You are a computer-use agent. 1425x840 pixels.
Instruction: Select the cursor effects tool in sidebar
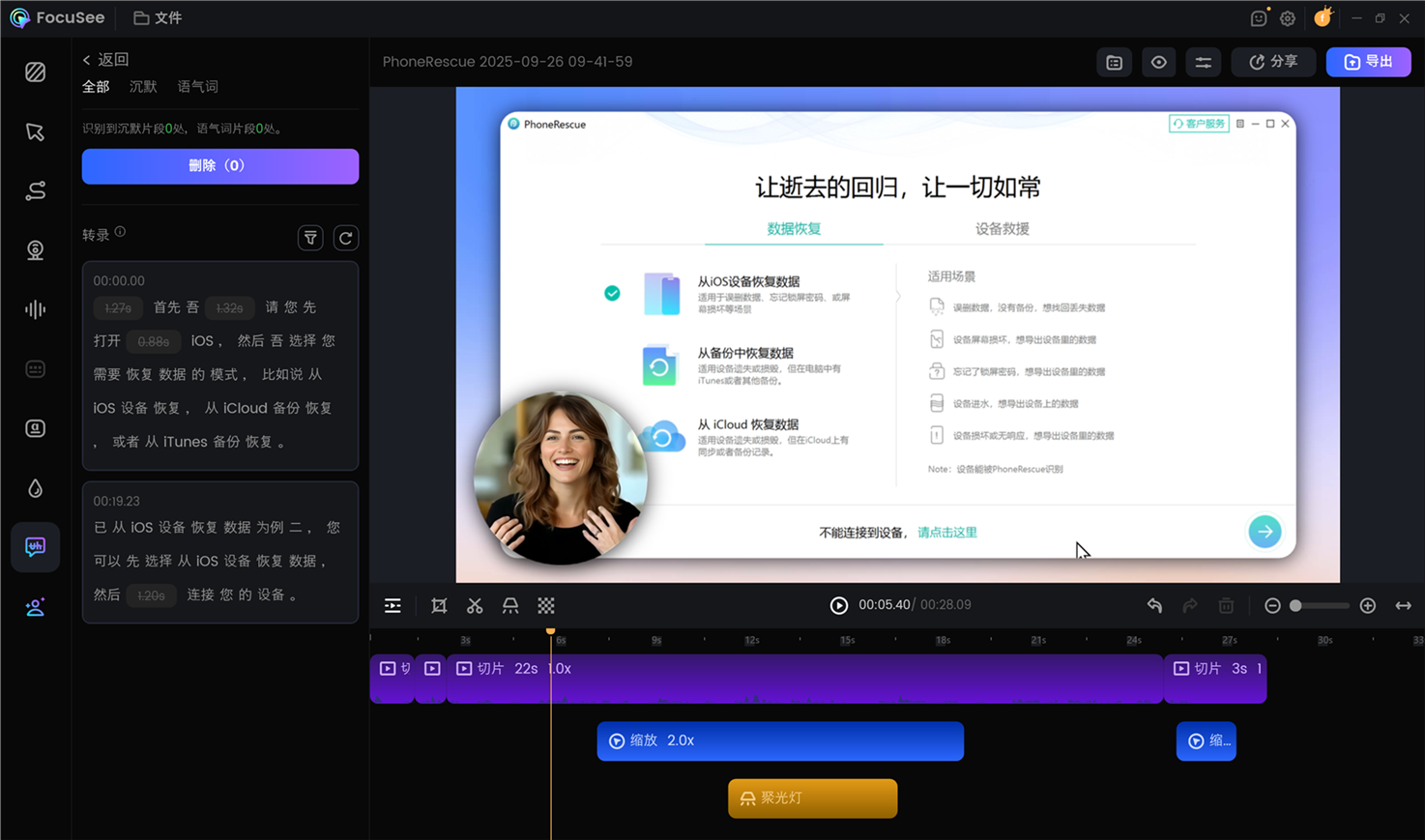pyautogui.click(x=35, y=131)
